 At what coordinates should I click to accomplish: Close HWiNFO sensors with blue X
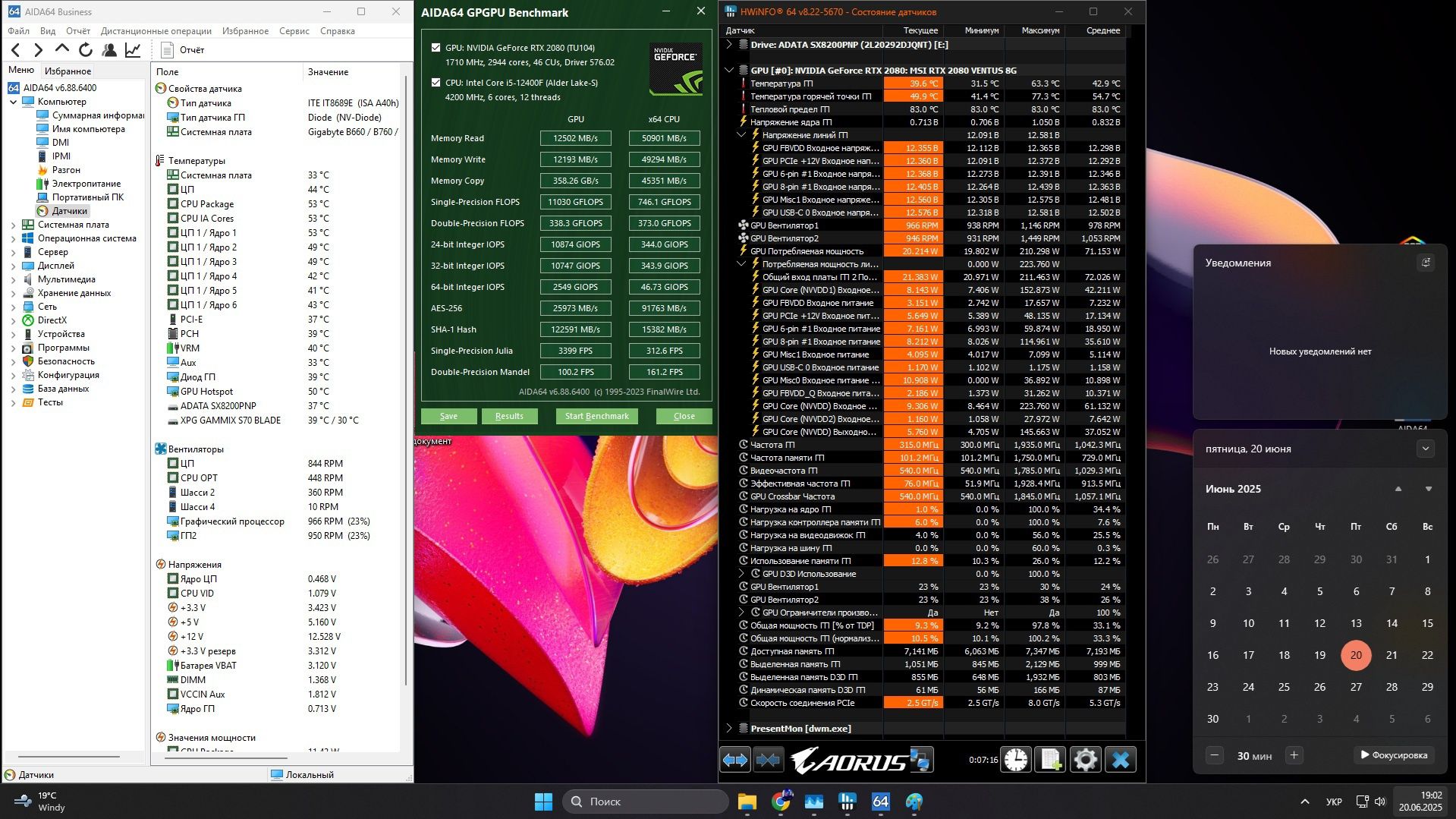(1121, 760)
